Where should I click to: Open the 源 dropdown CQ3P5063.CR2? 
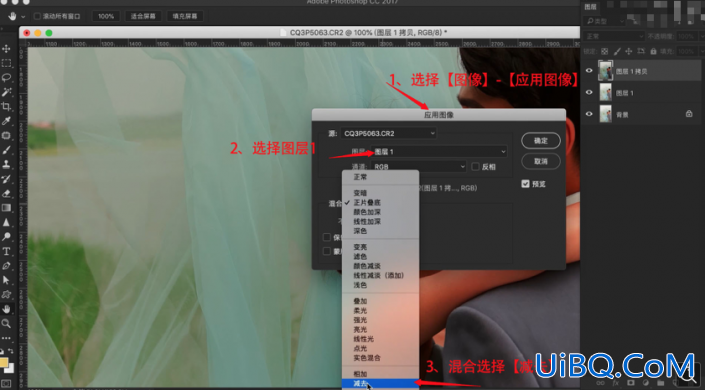pyautogui.click(x=388, y=133)
